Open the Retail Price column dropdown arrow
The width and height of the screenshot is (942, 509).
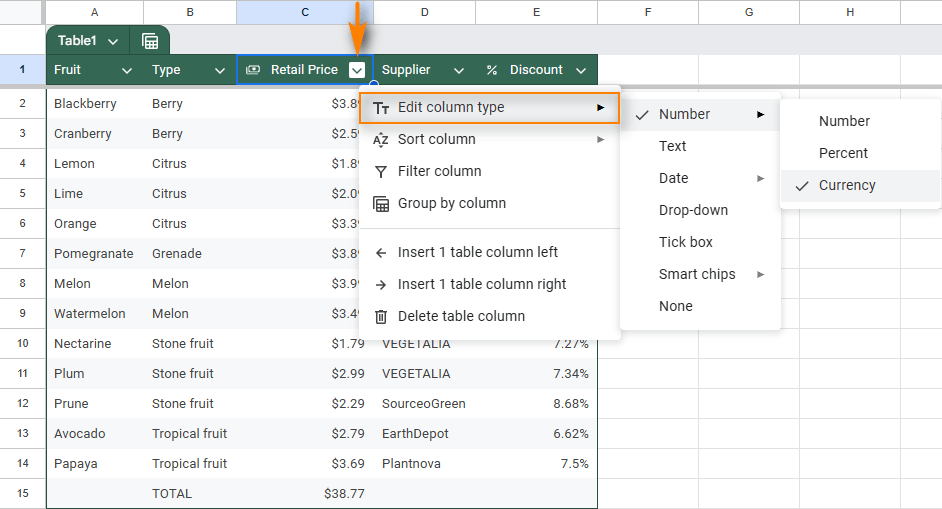point(357,70)
